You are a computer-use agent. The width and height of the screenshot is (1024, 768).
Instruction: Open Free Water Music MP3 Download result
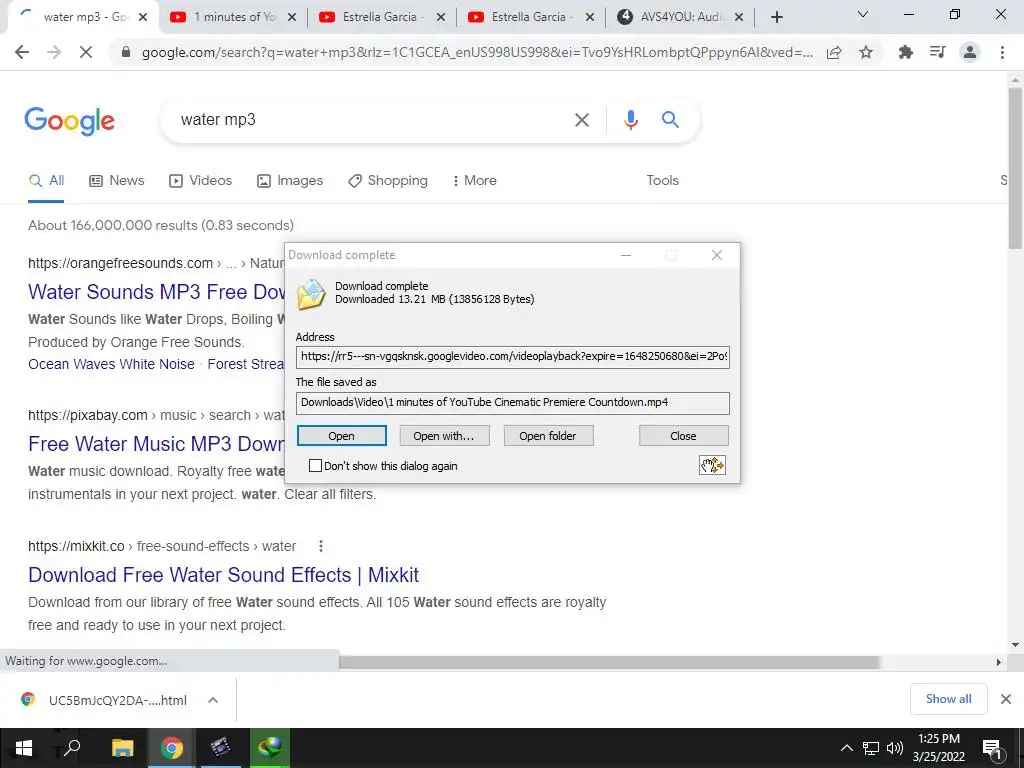[155, 443]
